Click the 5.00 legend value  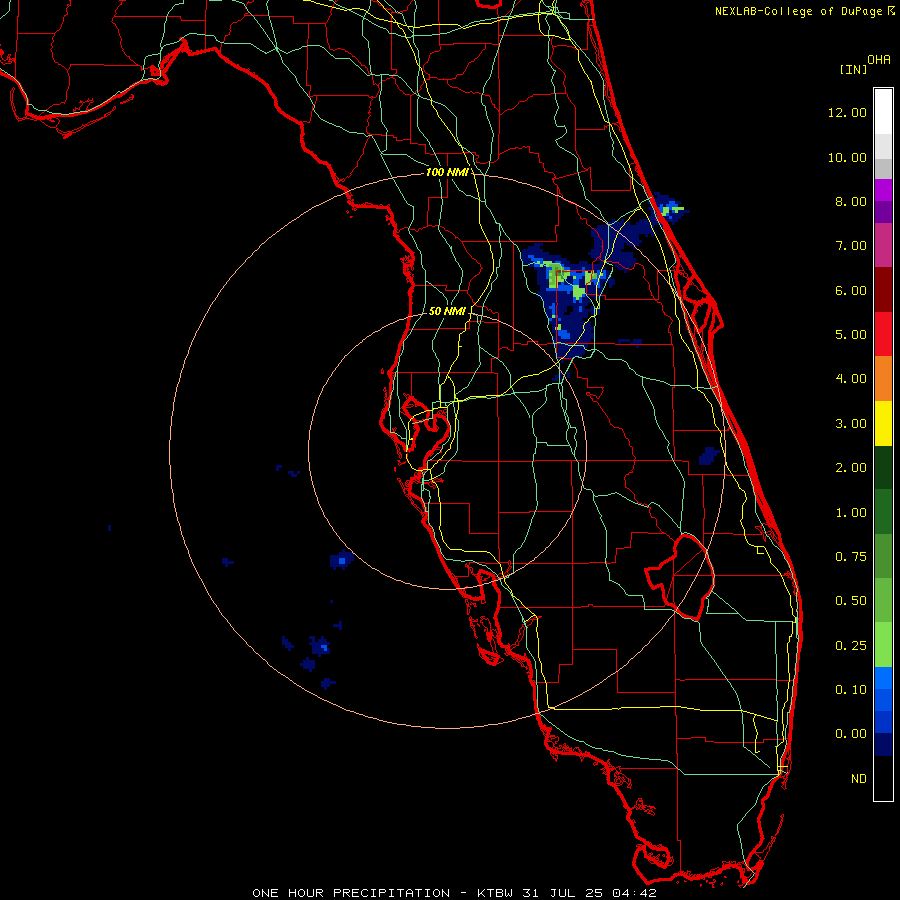pyautogui.click(x=851, y=335)
